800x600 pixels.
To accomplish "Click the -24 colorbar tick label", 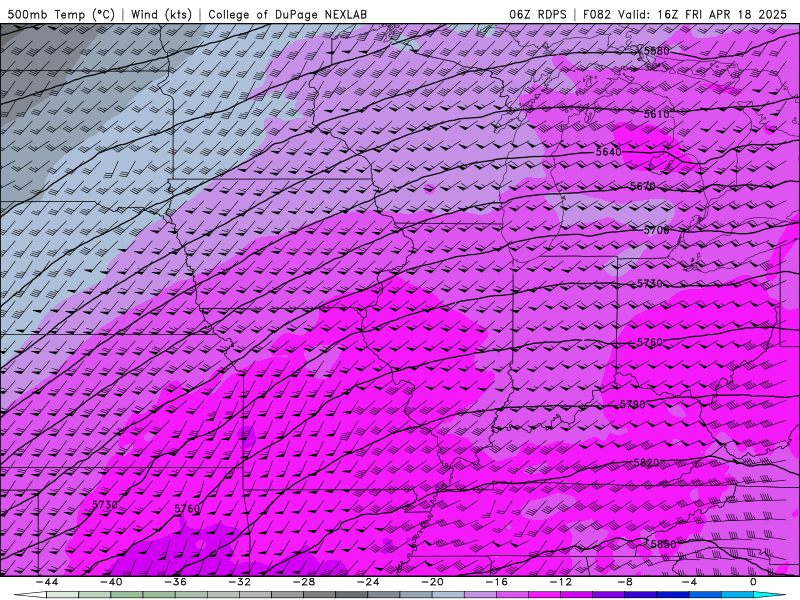I will (x=368, y=582).
